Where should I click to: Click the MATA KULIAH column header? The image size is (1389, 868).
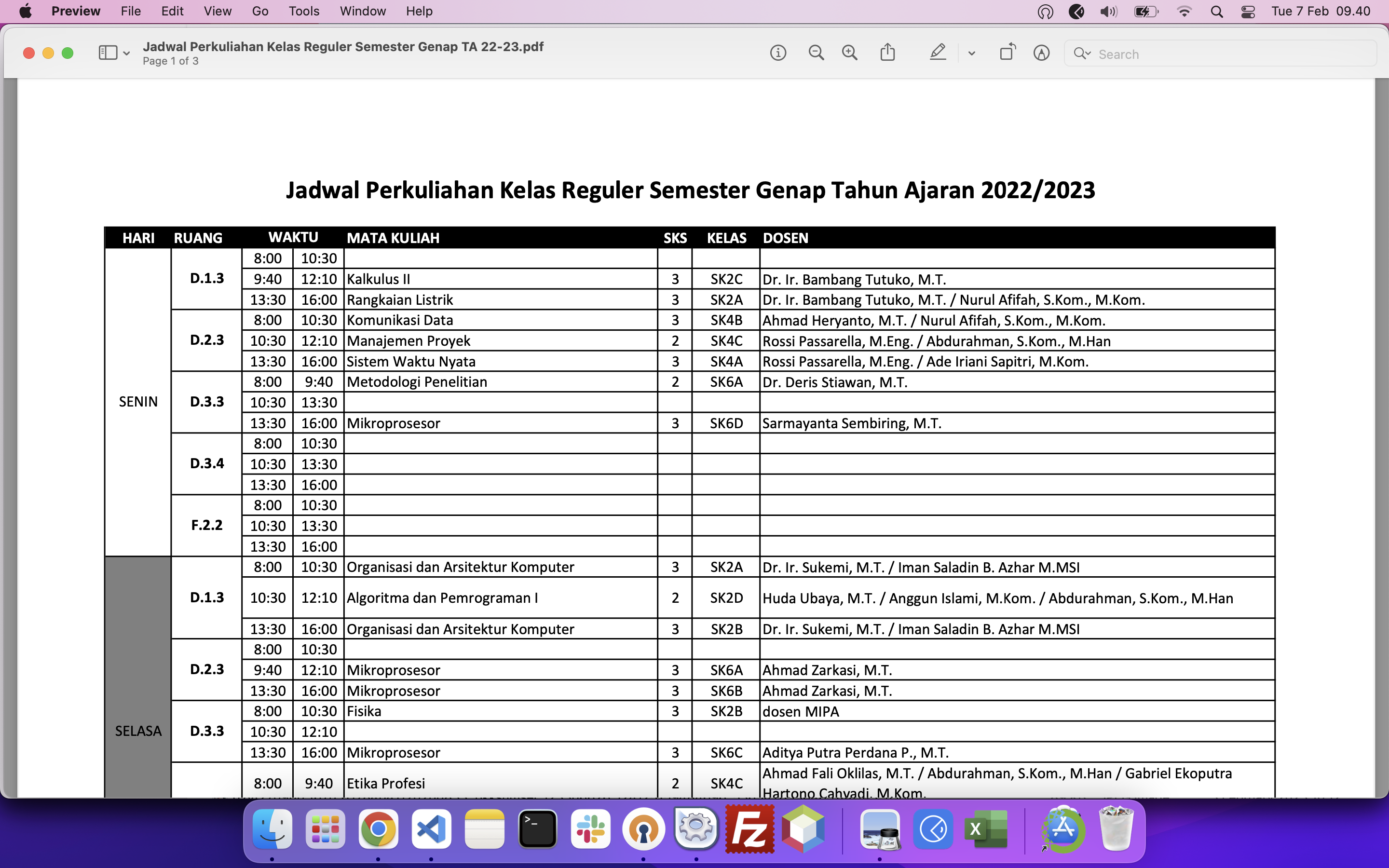coord(393,238)
